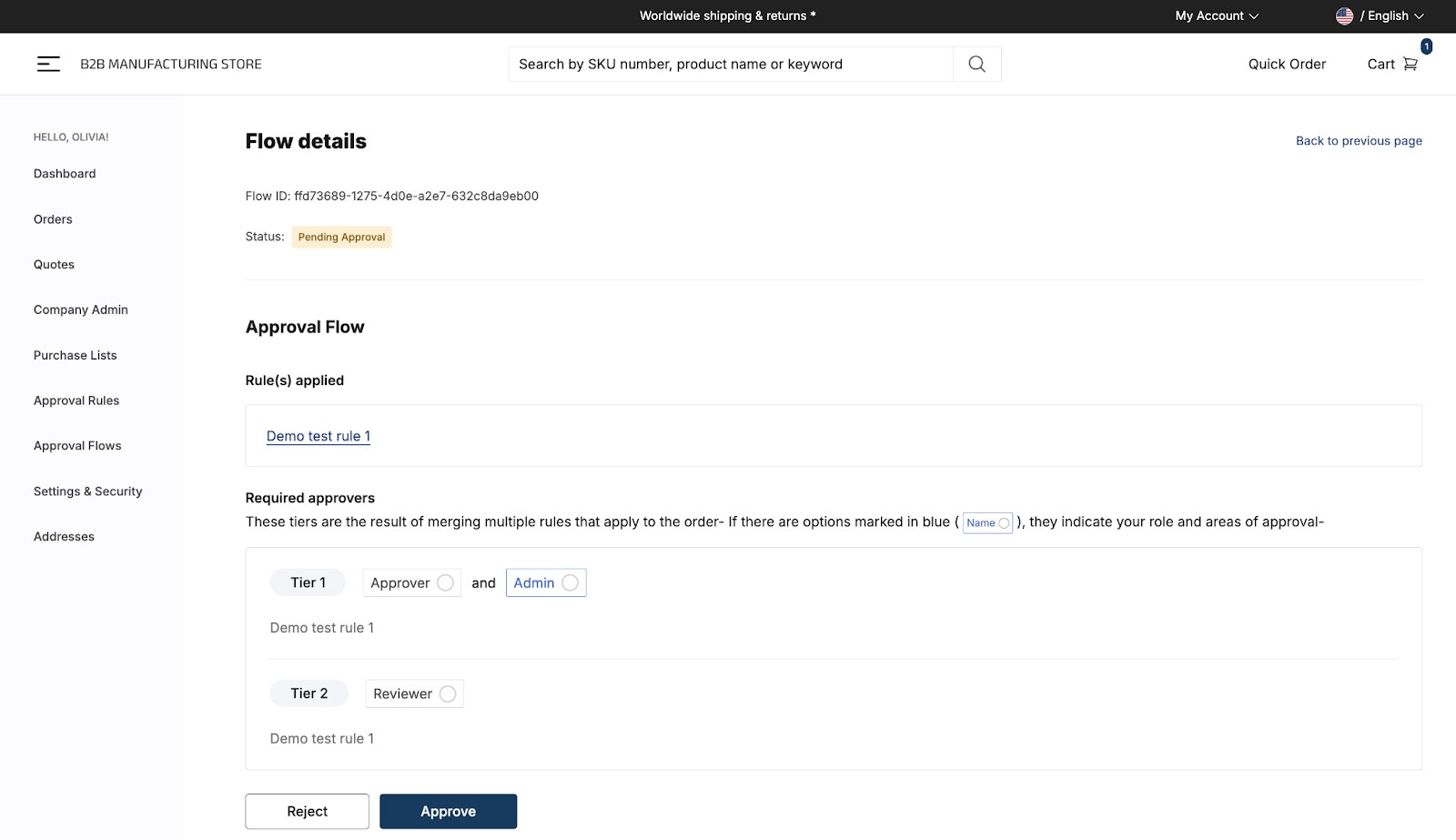
Task: Click the cart item count badge
Action: [1426, 46]
